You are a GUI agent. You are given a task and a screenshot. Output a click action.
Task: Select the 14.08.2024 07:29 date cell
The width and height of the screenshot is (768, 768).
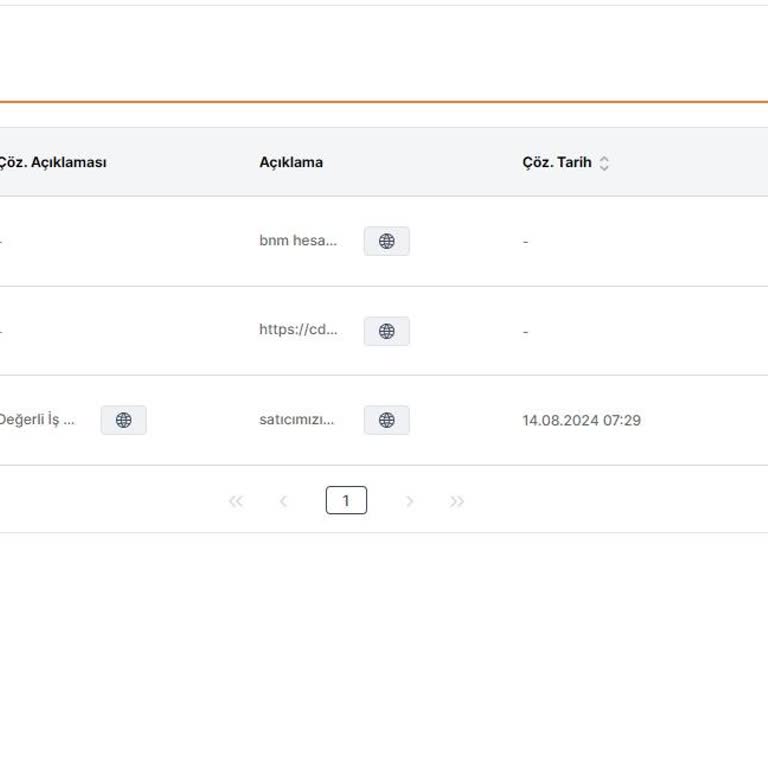[x=581, y=421]
